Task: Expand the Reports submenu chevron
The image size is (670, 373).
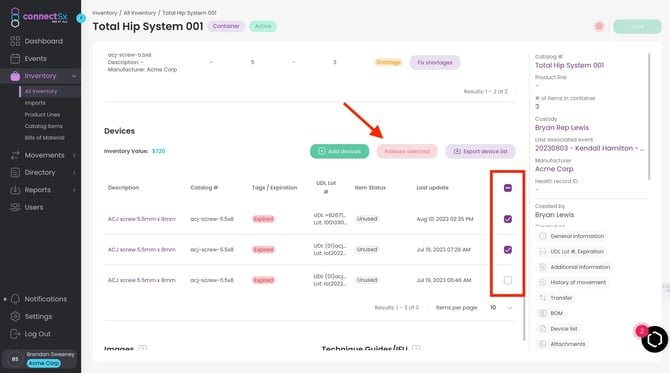Action: click(x=74, y=190)
